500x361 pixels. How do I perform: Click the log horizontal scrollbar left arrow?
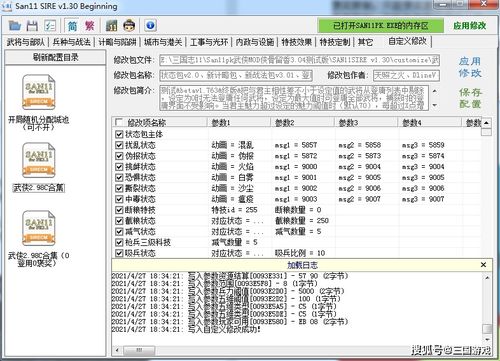117,350
